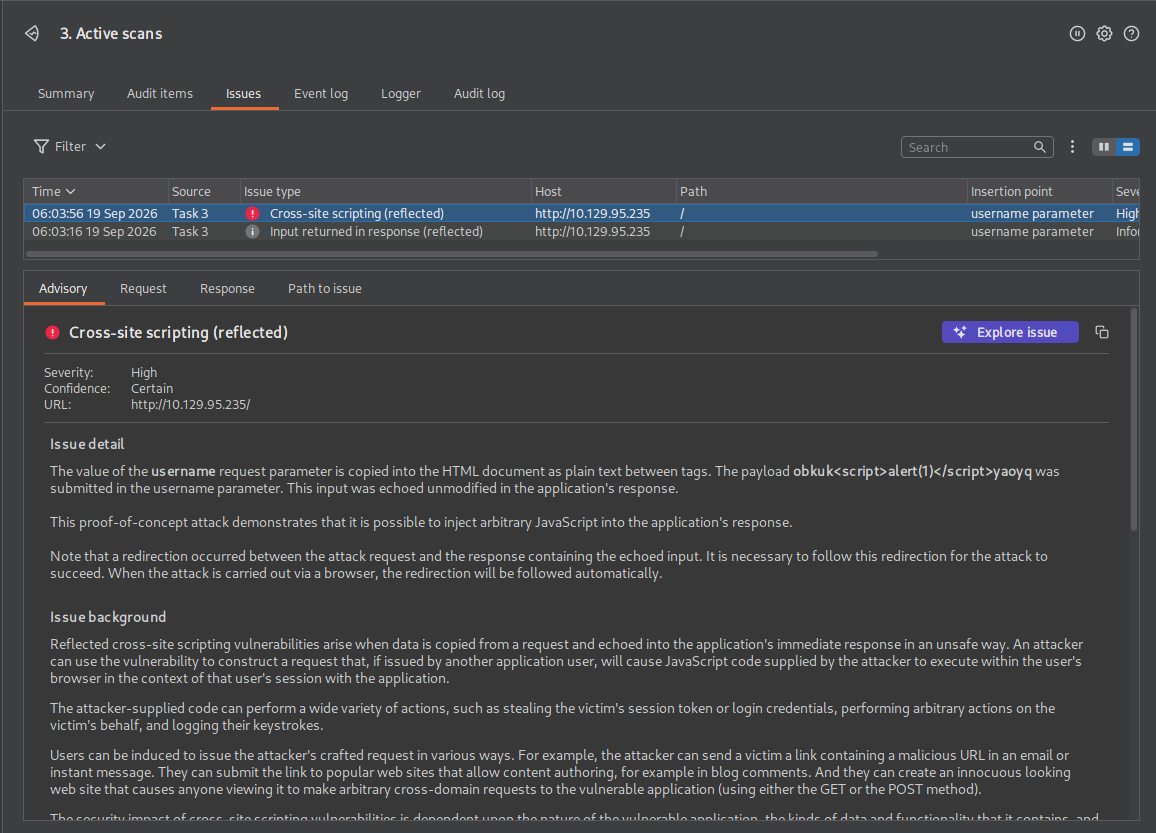
Task: Open the three-dot options menu
Action: 1072,147
